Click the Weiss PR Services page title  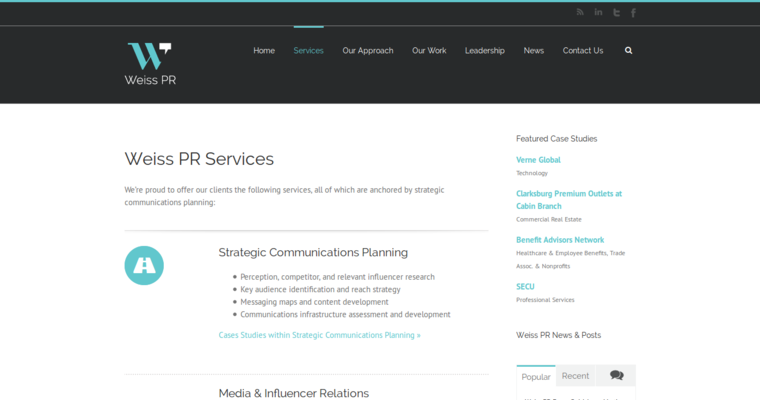(x=199, y=159)
